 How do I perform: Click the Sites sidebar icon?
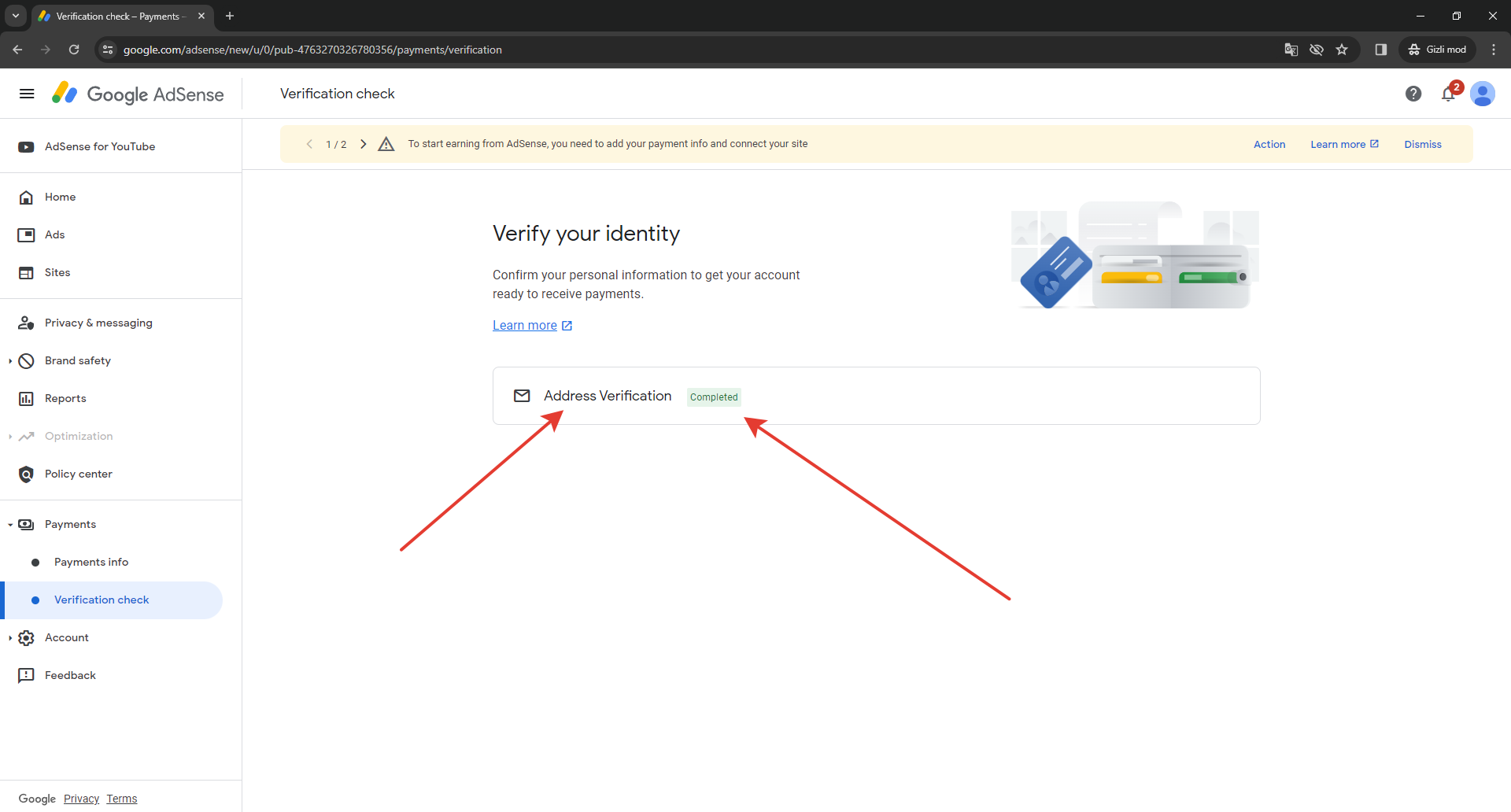[x=26, y=273]
